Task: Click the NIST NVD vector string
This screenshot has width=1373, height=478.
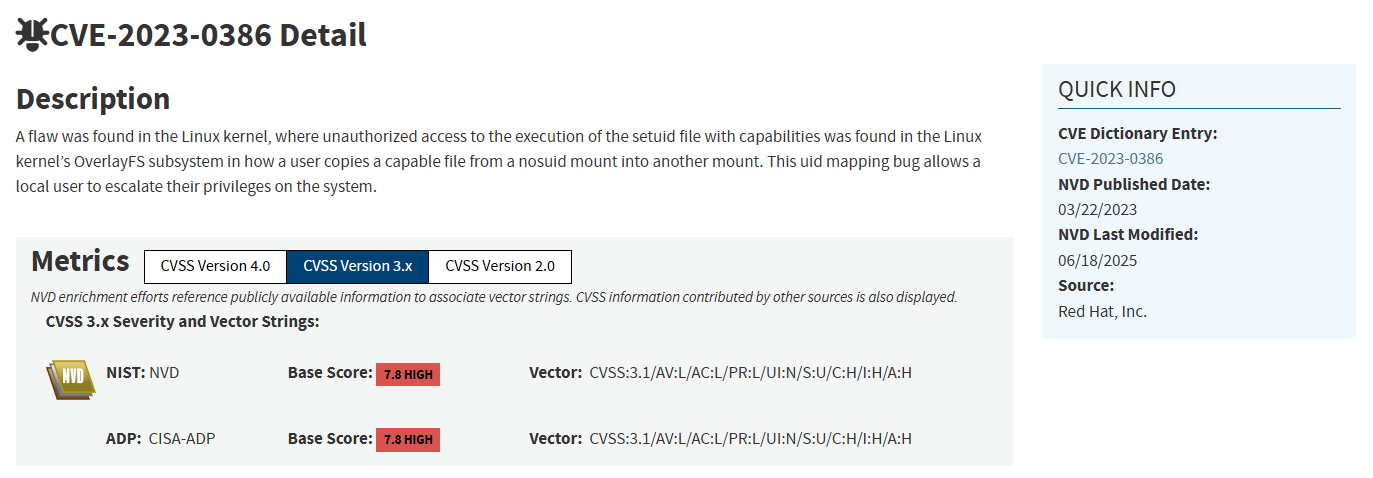Action: (x=750, y=373)
